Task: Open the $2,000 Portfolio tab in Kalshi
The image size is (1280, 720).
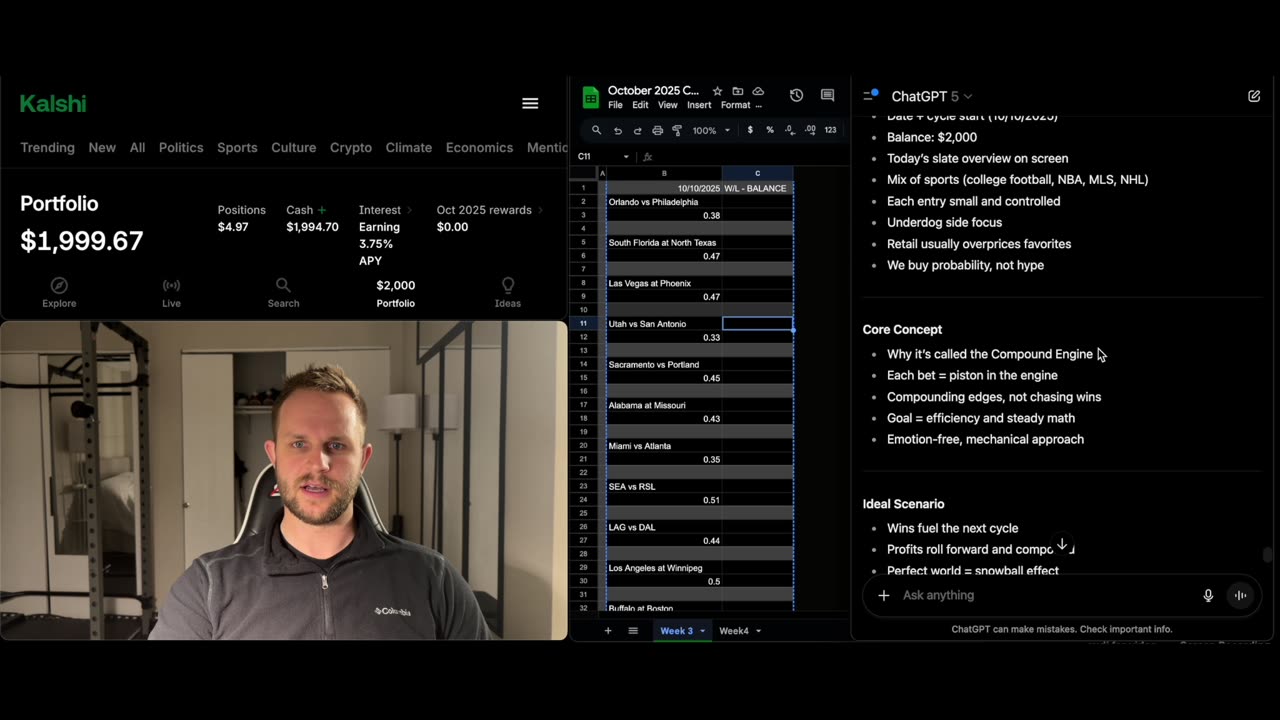Action: coord(395,293)
